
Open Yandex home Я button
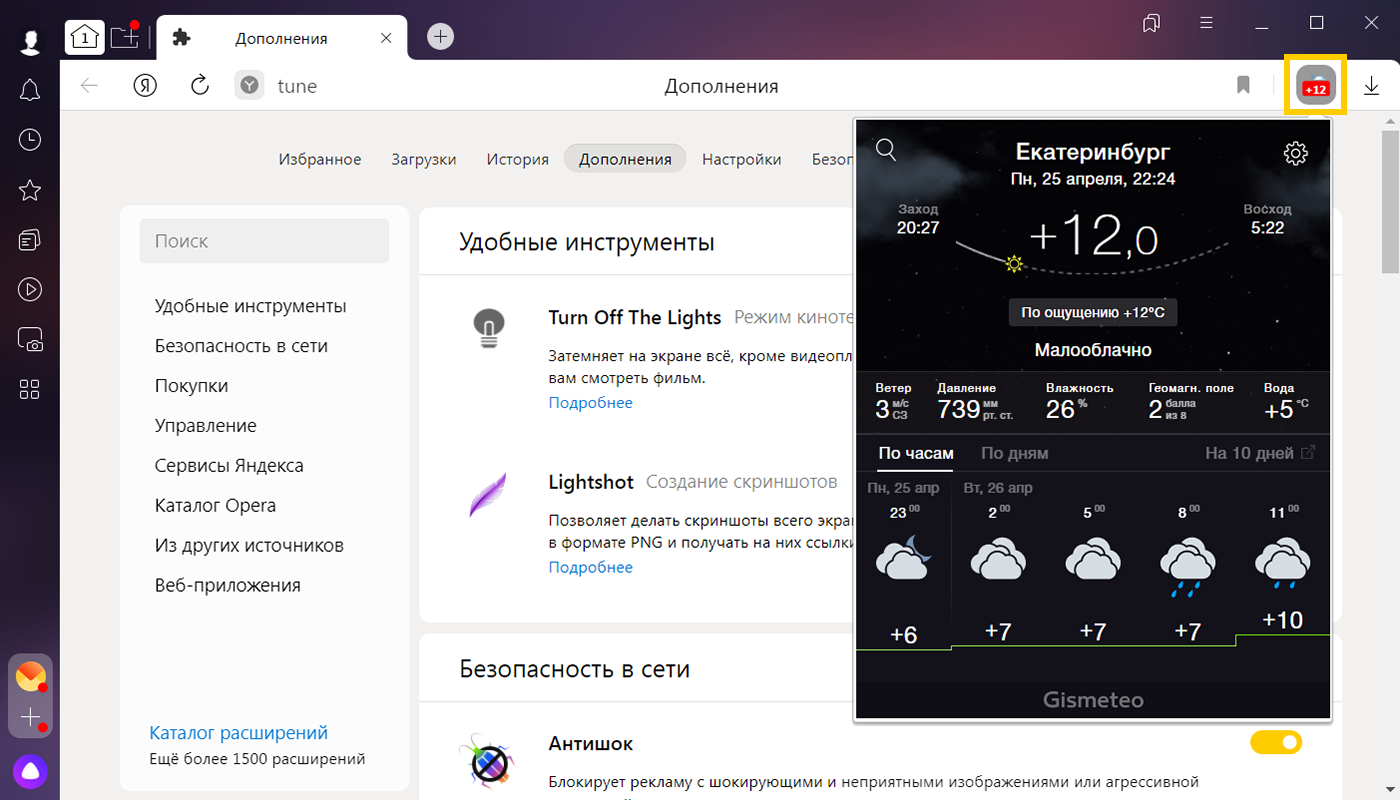tap(146, 85)
